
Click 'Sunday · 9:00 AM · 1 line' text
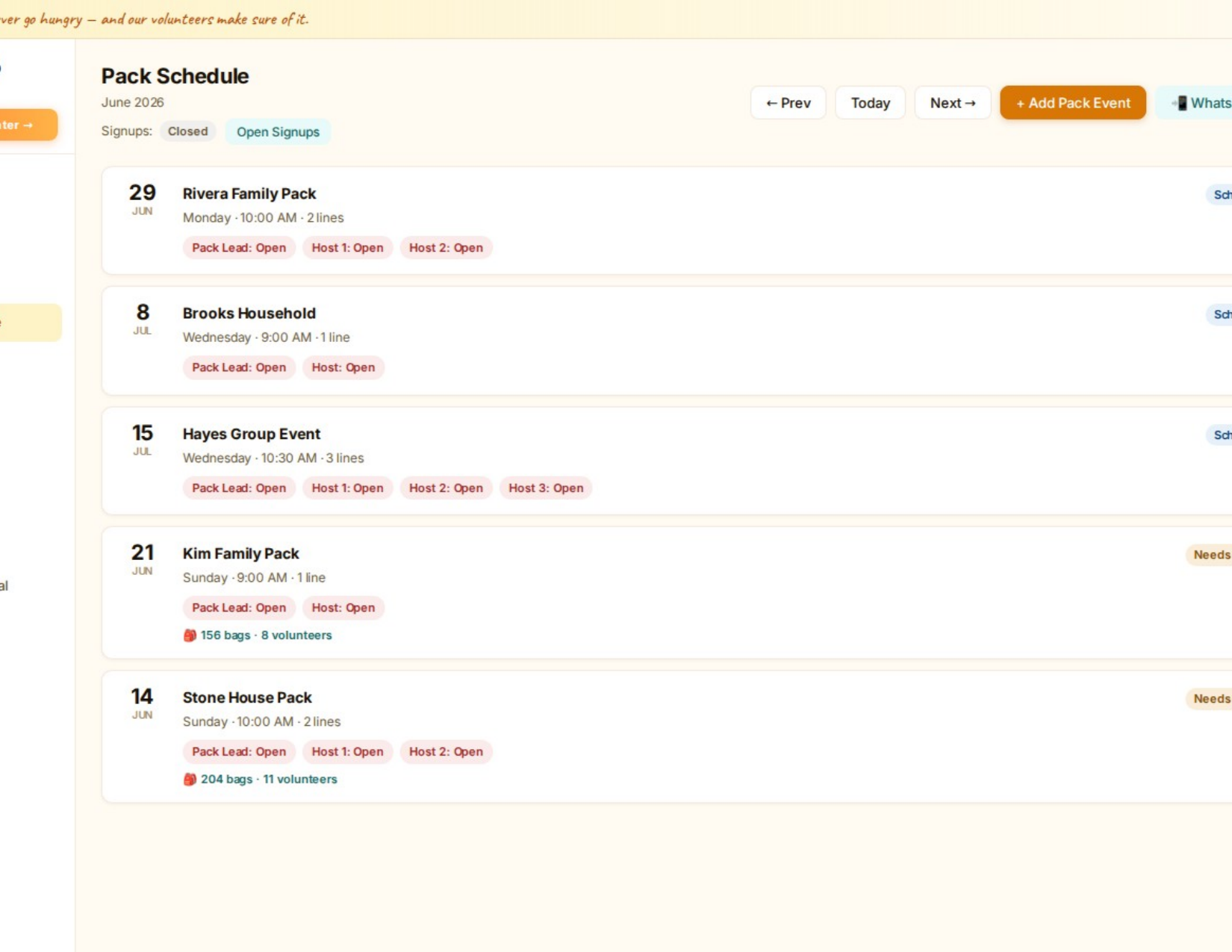coord(254,578)
